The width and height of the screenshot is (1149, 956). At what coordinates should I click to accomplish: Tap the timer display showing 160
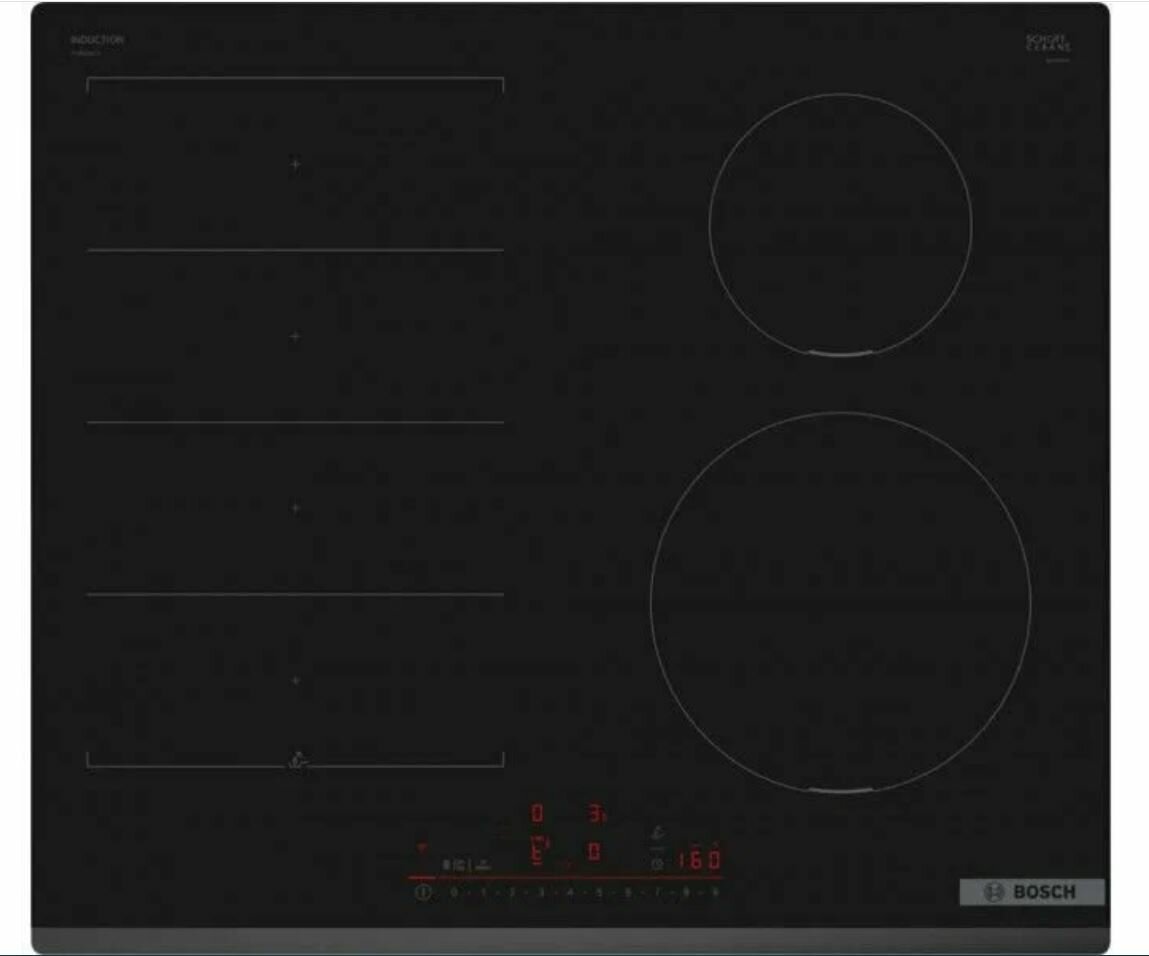(x=700, y=860)
